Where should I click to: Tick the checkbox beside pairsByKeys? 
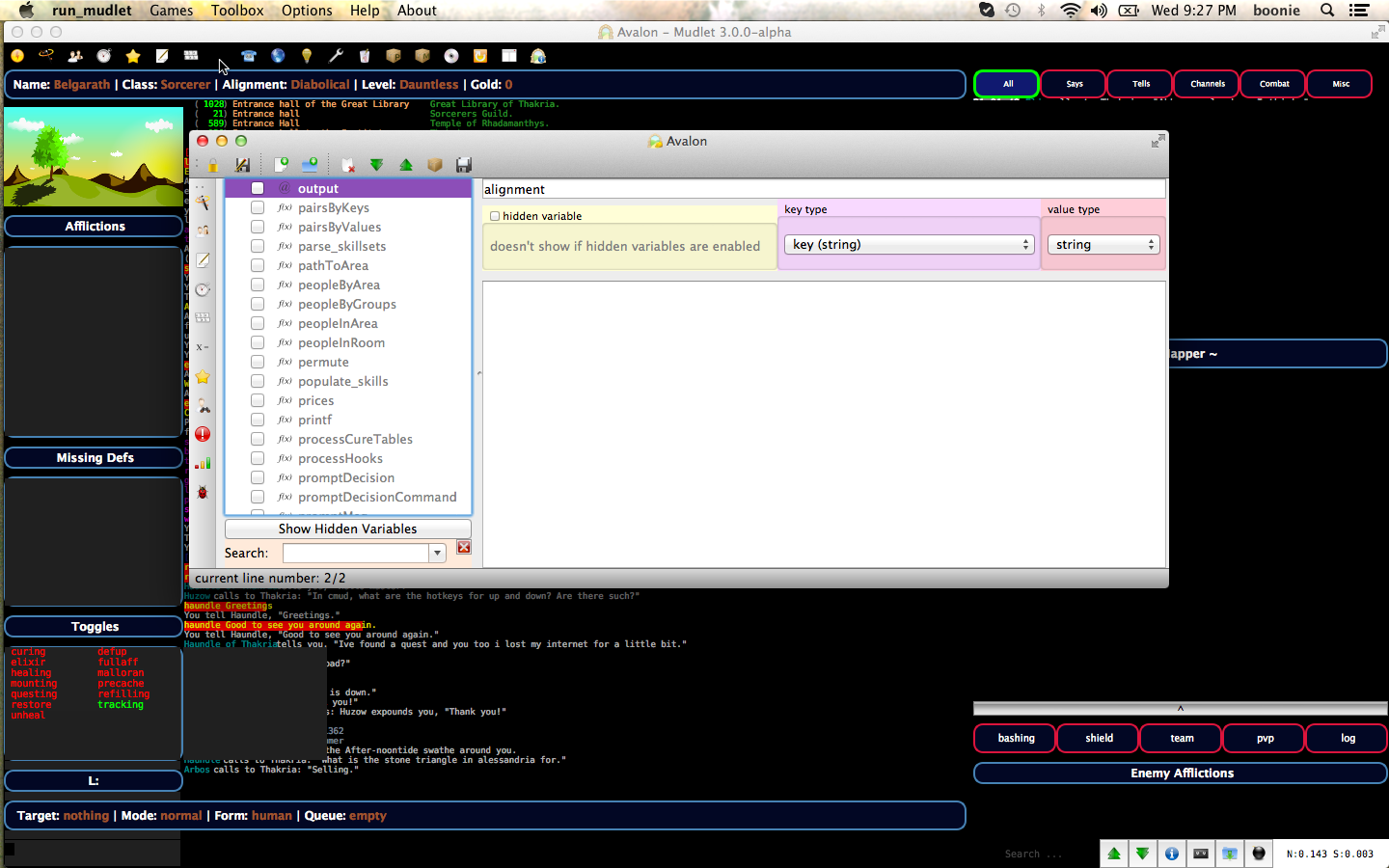tap(258, 207)
